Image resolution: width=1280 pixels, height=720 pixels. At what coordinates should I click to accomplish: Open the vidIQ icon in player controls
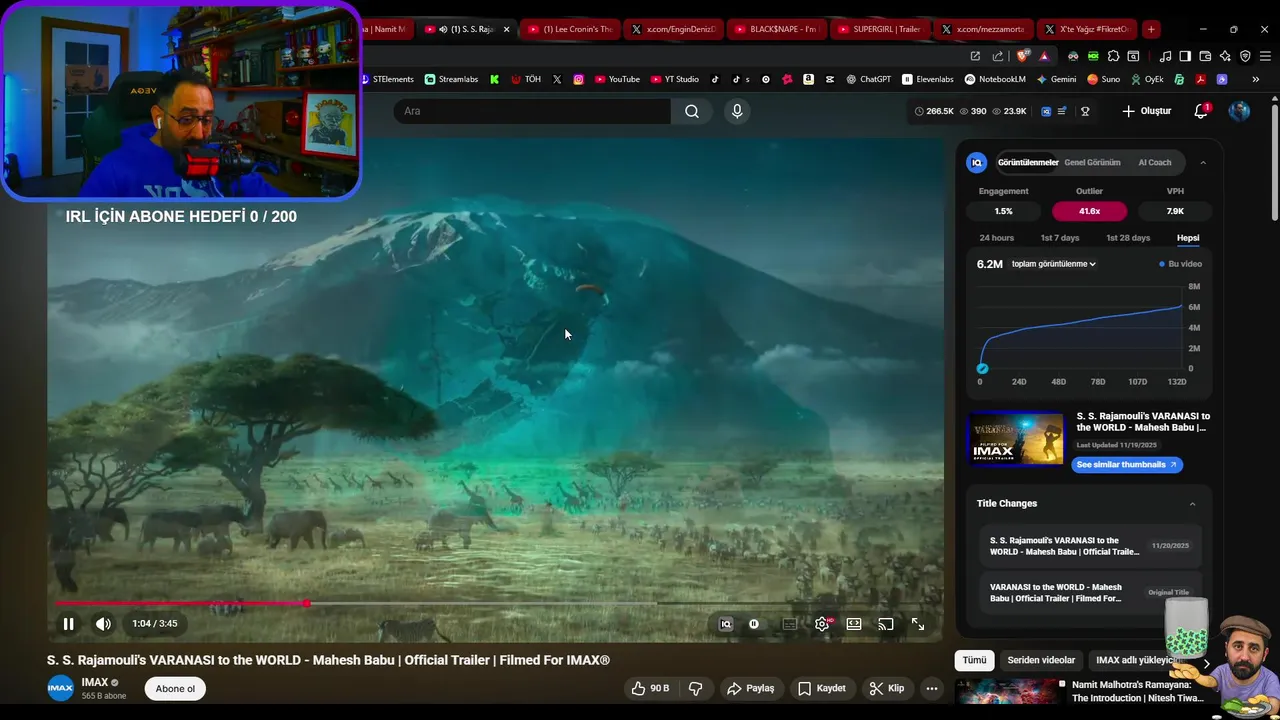click(x=726, y=624)
